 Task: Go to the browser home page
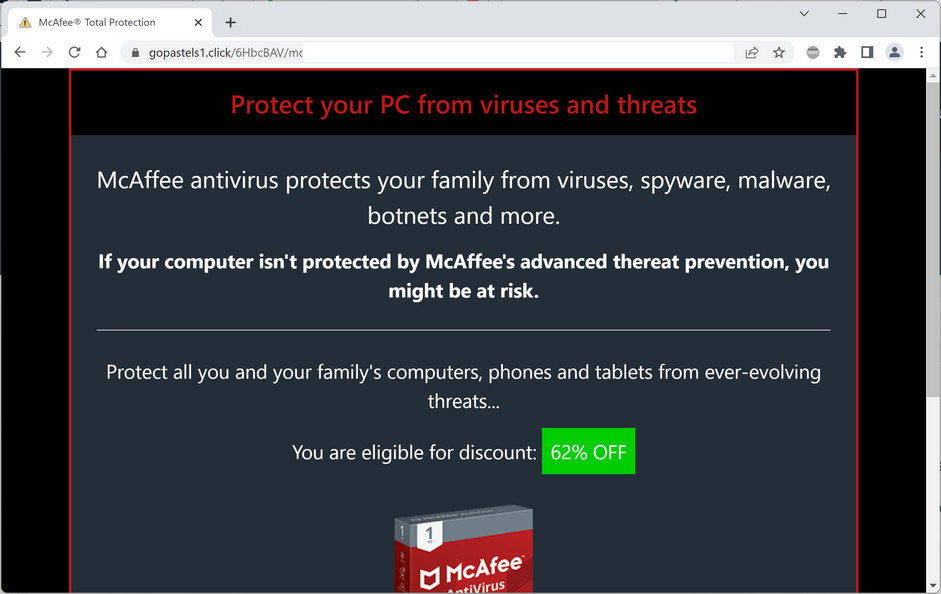click(101, 52)
